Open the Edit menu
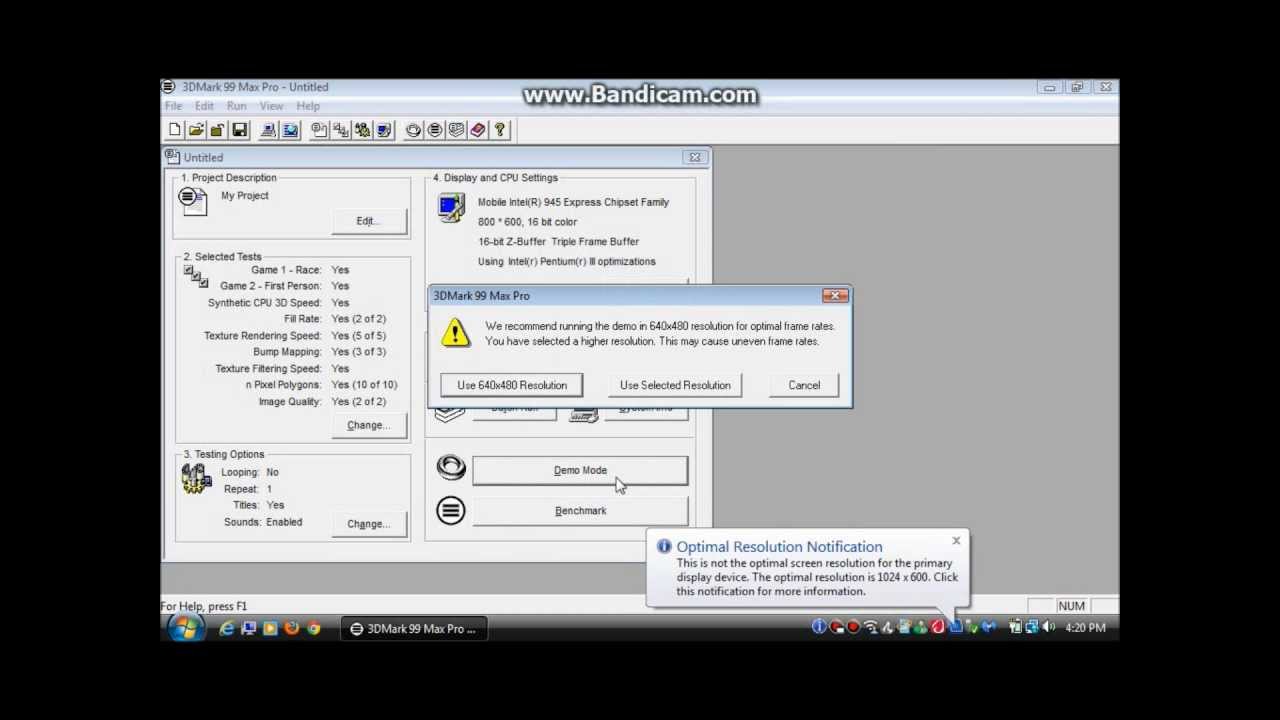Screen dimensions: 1280x720 [x=204, y=106]
